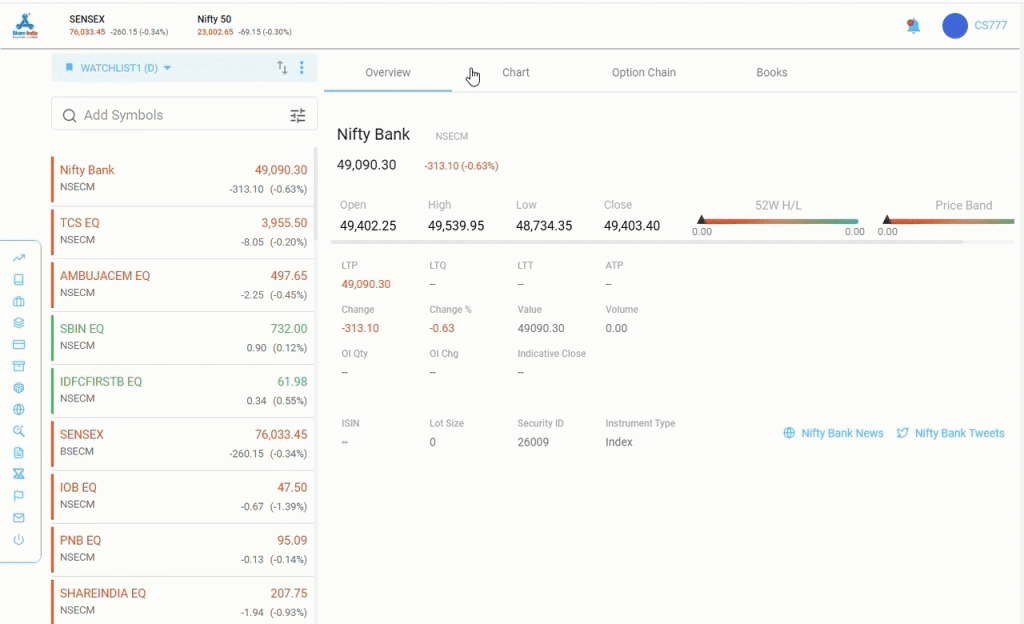Screen dimensions: 1024x624
Task: Click the Instrument Type value Index
Action: point(618,442)
